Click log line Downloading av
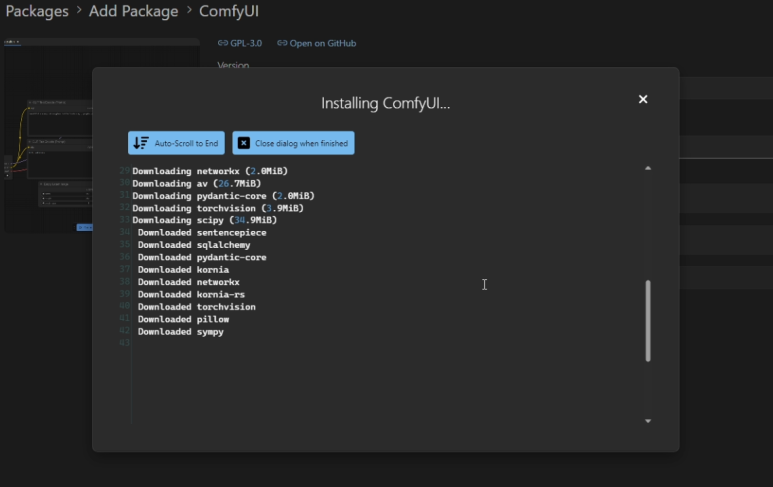The width and height of the screenshot is (773, 487). pos(197,183)
